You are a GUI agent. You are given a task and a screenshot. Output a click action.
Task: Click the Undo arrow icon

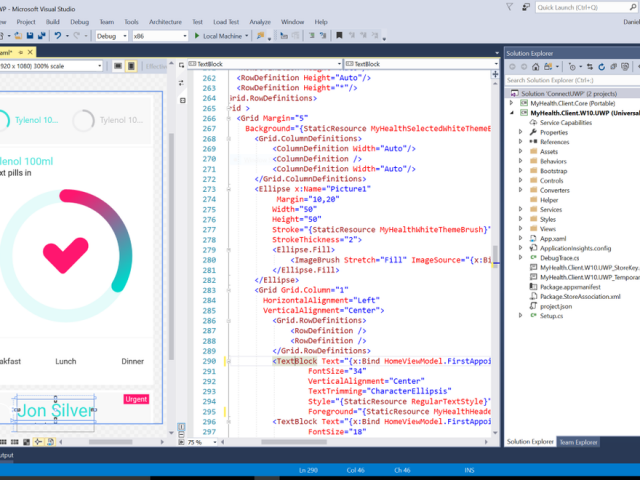(x=59, y=36)
